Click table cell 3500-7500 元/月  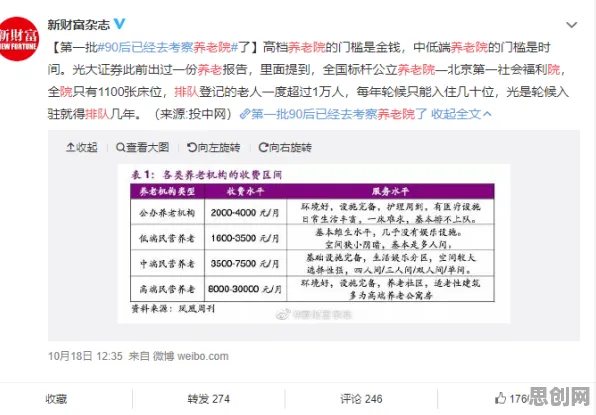[x=246, y=263]
